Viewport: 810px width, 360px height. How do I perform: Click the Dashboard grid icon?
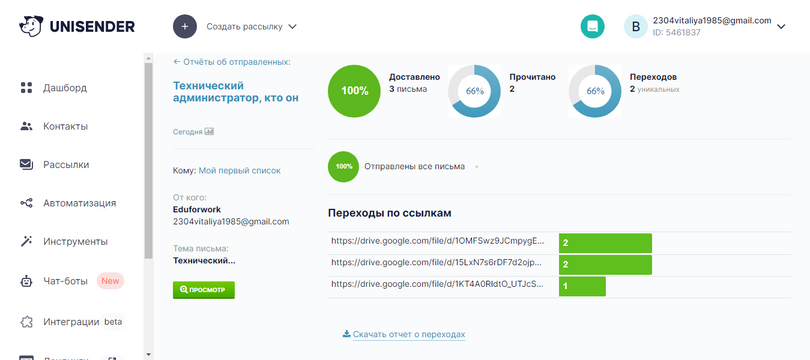[x=26, y=88]
